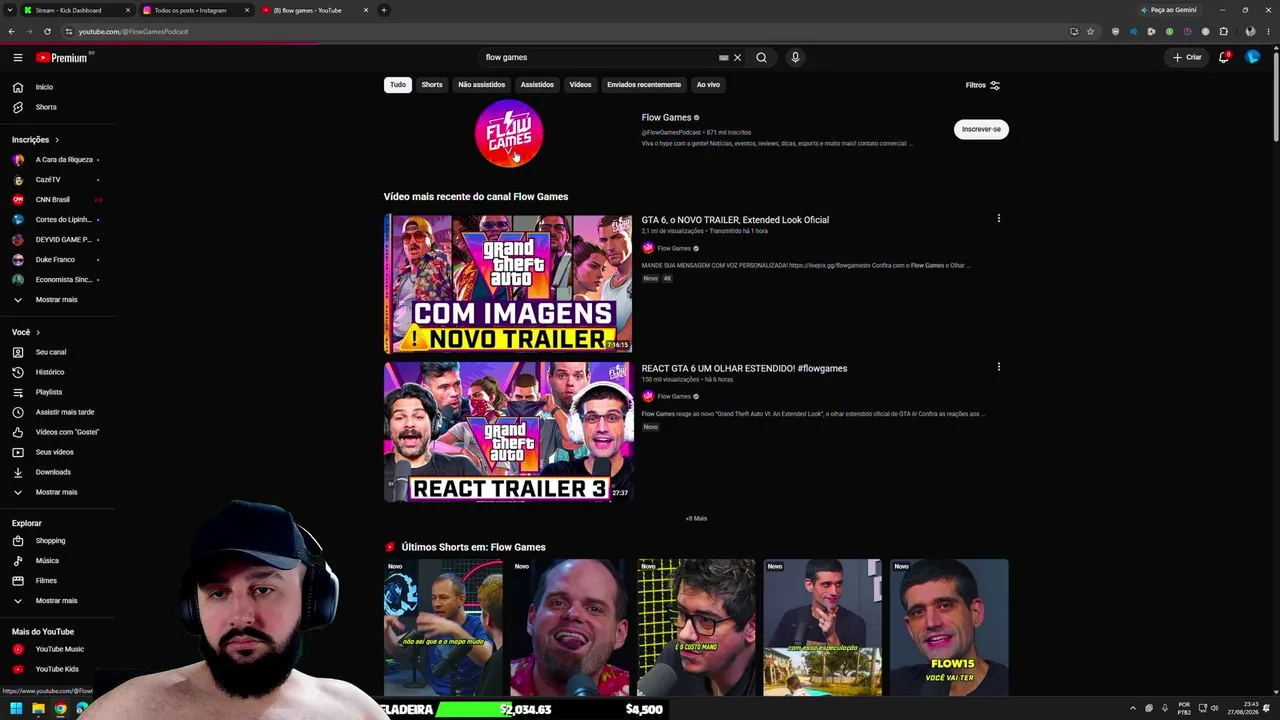
Task: Select the Shorts filter chip
Action: point(432,85)
